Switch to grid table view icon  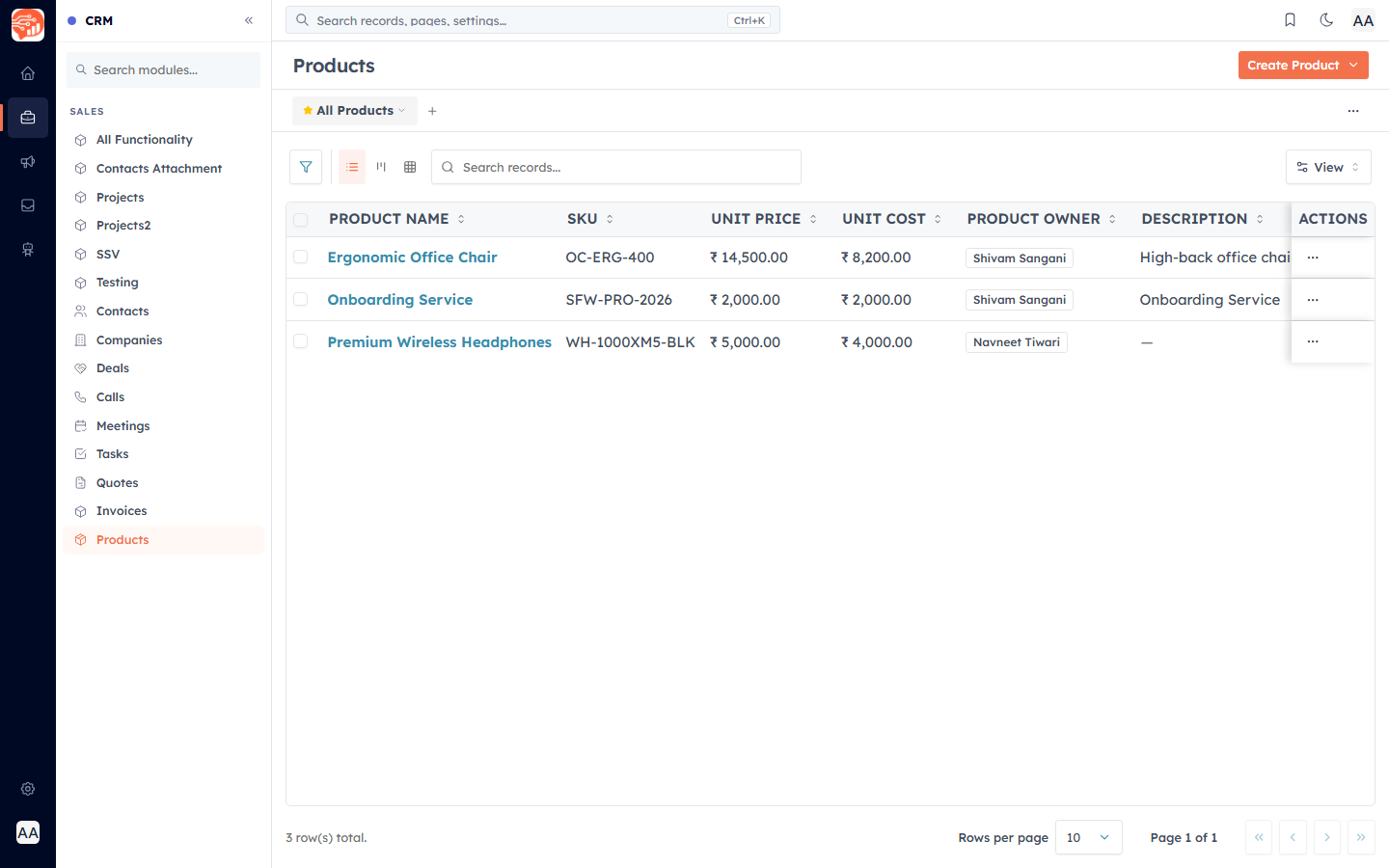click(410, 167)
